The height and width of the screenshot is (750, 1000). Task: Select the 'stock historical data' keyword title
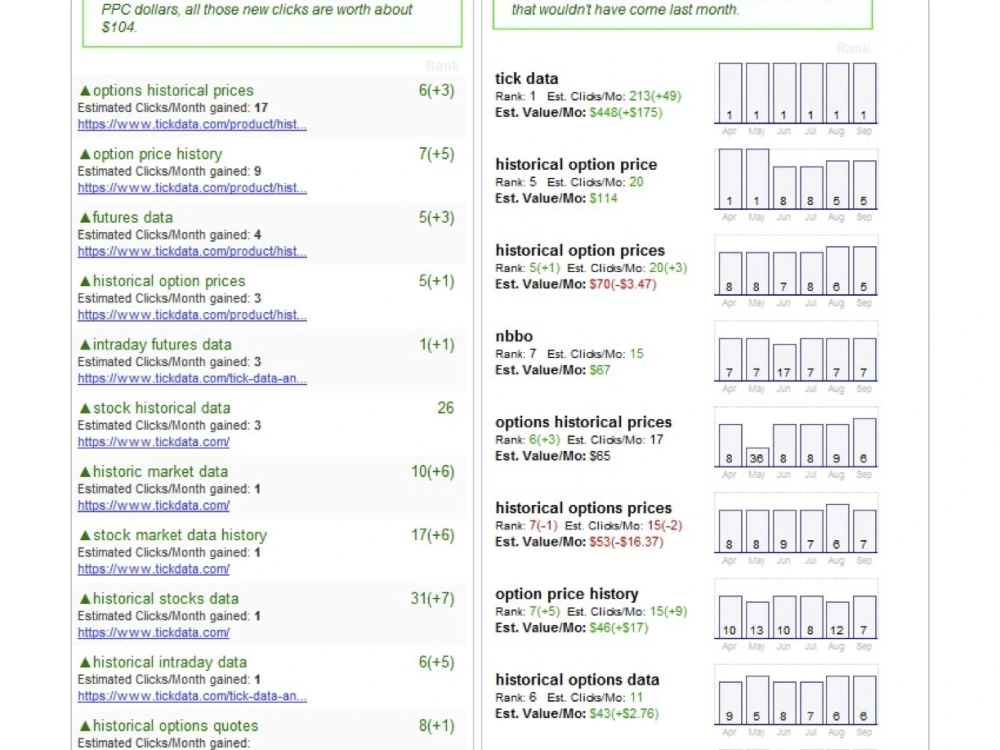coord(161,408)
